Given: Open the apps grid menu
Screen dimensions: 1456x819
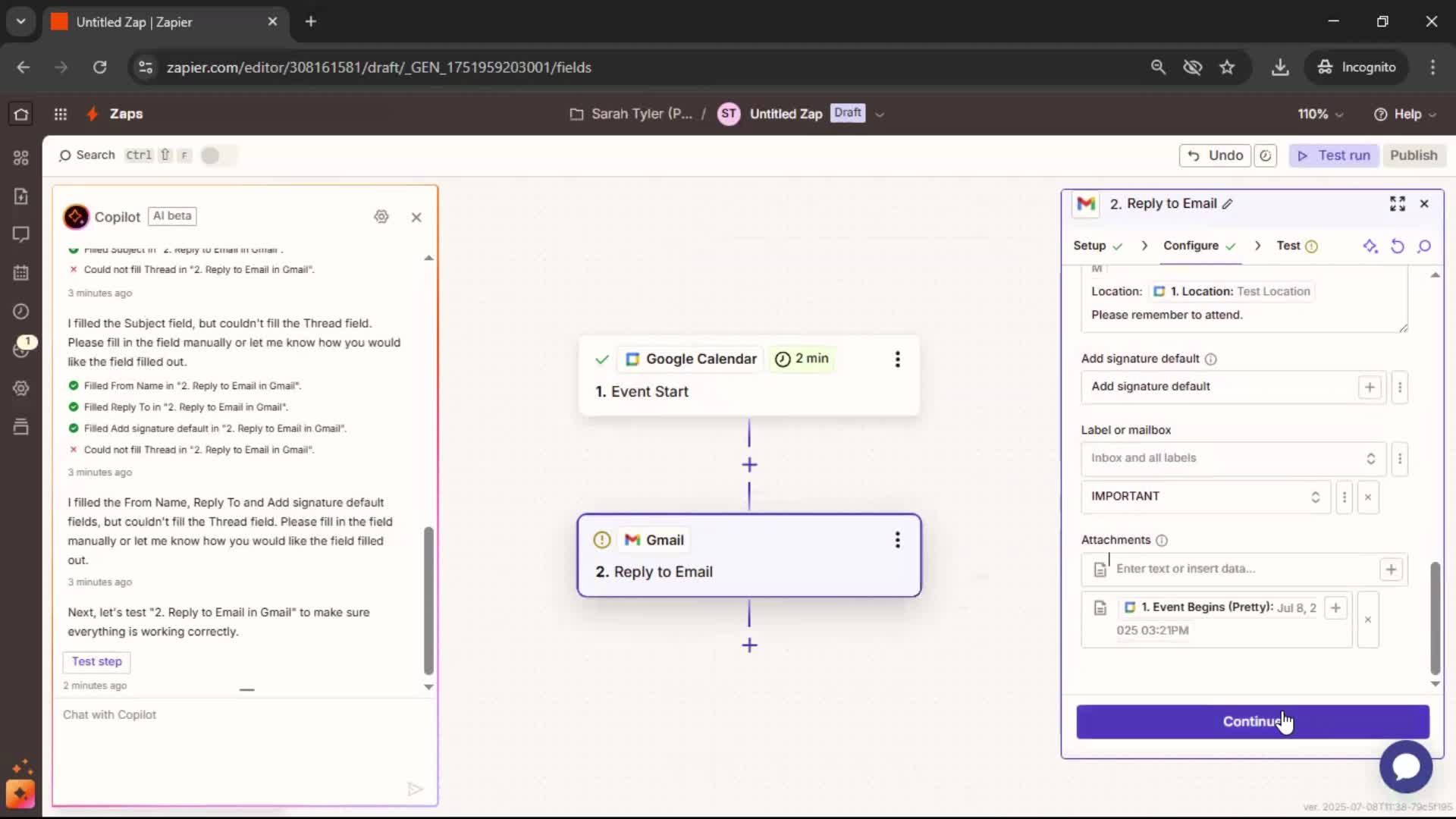Looking at the screenshot, I should coord(61,114).
